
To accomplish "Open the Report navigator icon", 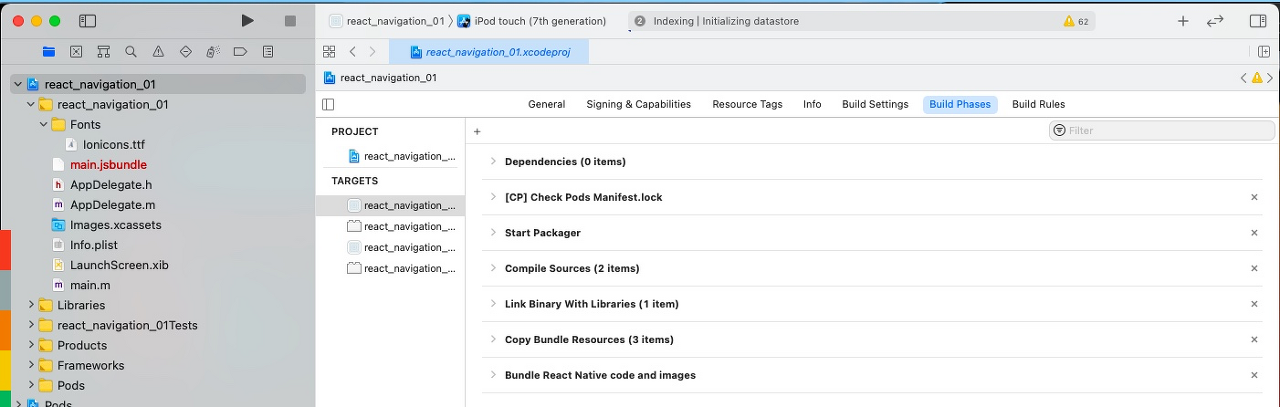I will [x=267, y=51].
